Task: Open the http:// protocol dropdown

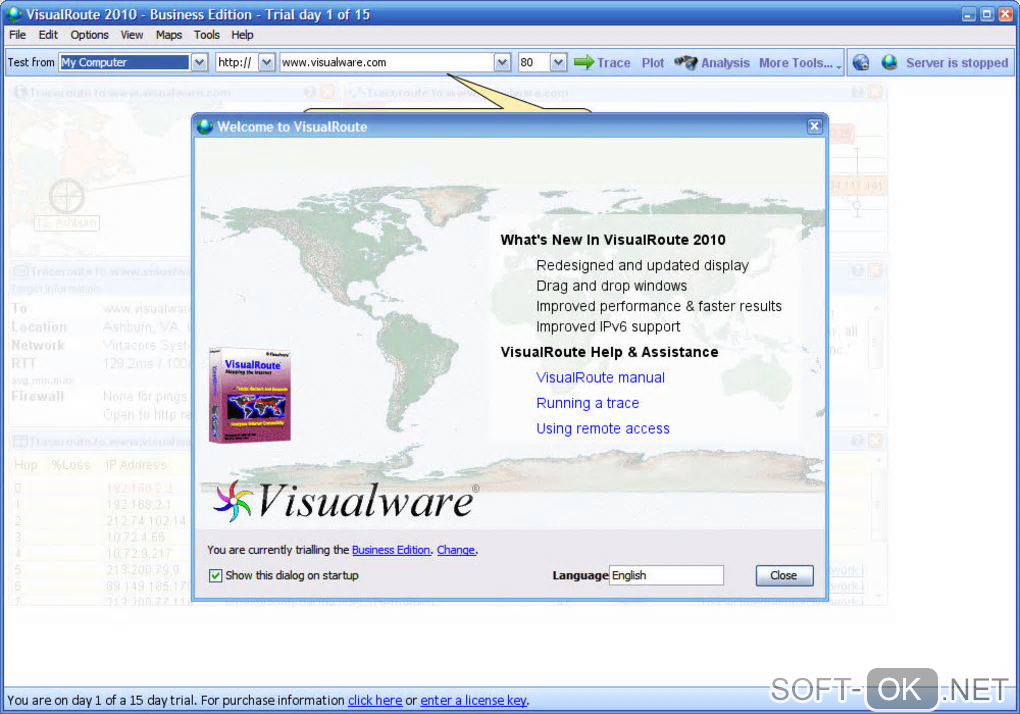Action: pyautogui.click(x=266, y=62)
